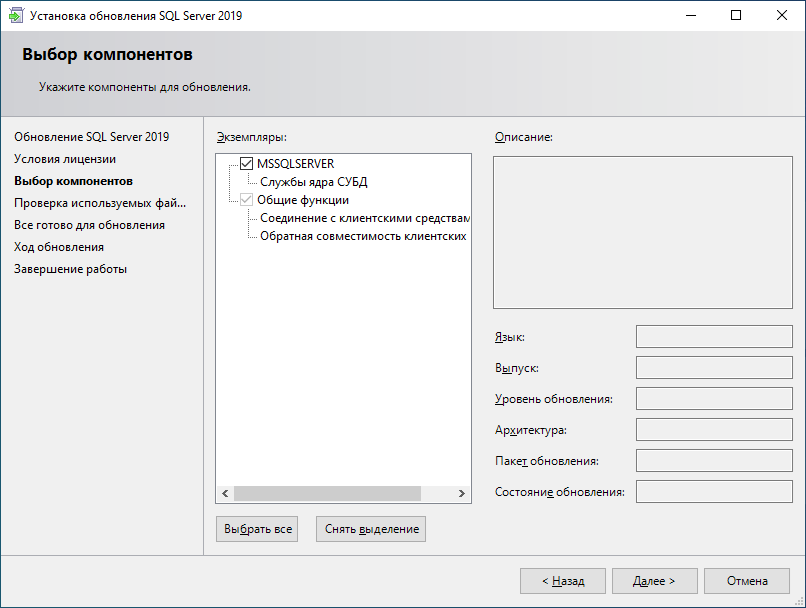
Task: Close the setup window
Action: pos(782,15)
